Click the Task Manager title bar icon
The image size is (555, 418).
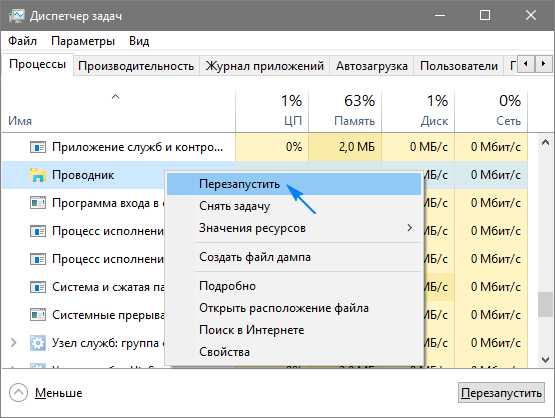point(17,16)
